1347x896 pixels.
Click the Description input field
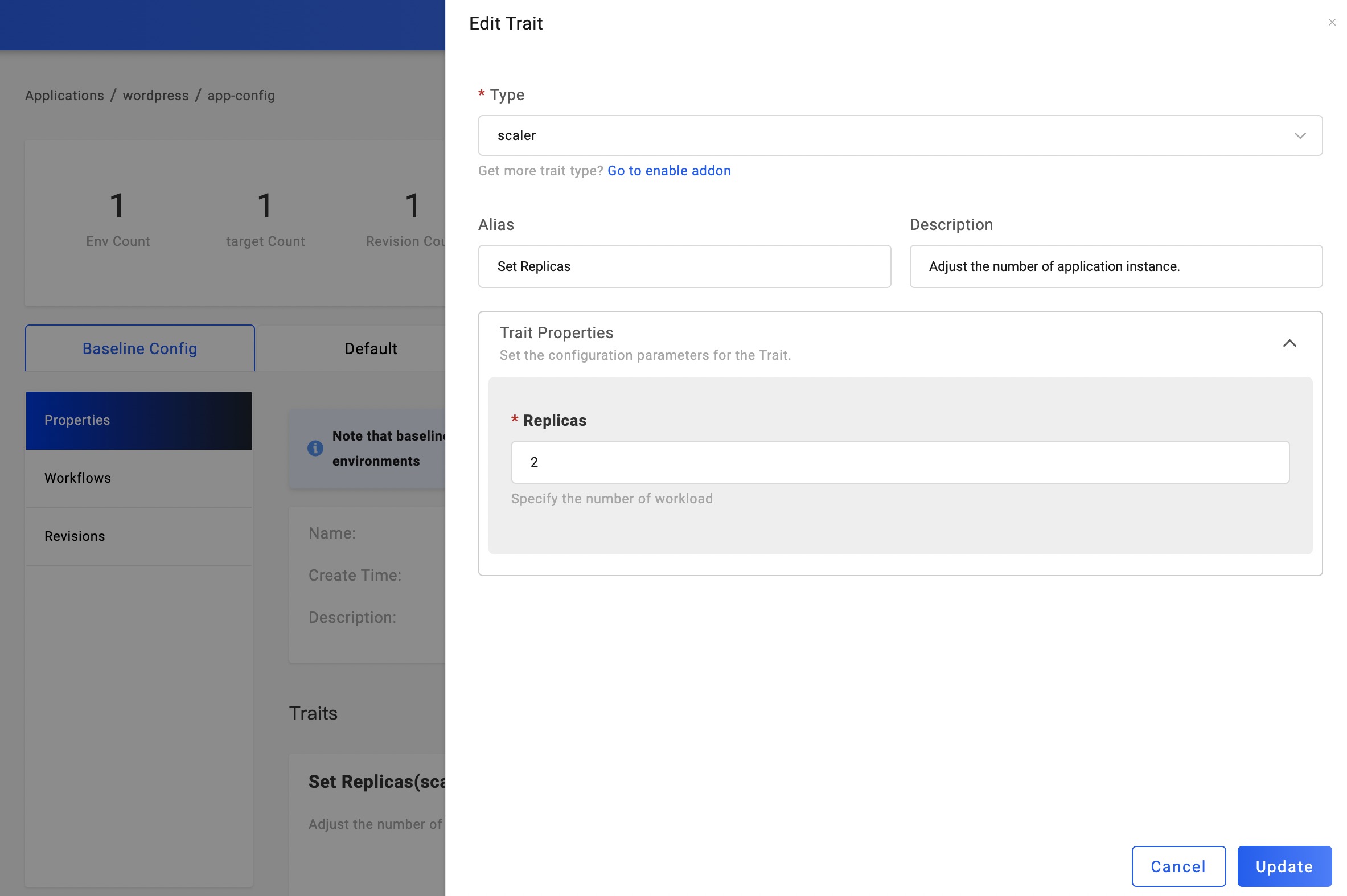pos(1115,266)
